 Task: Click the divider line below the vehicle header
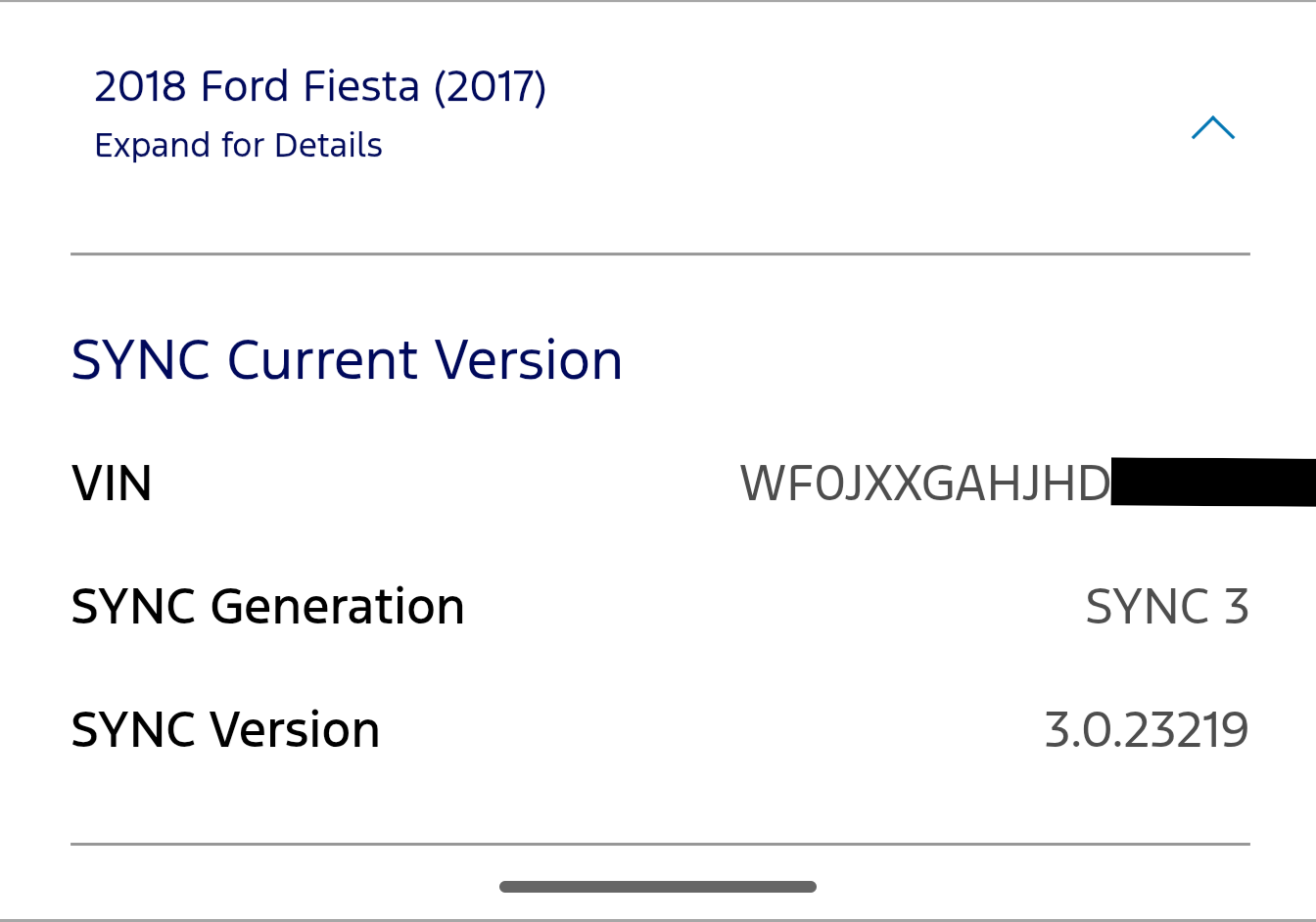(x=660, y=254)
